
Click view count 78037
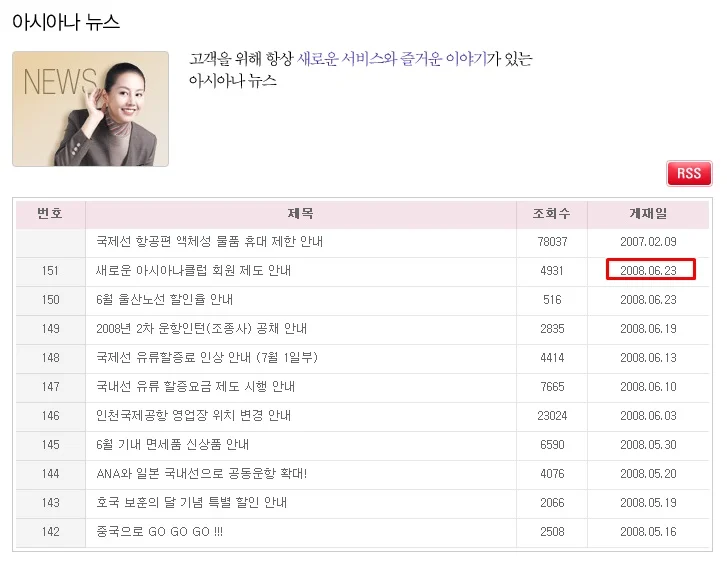[x=552, y=242]
